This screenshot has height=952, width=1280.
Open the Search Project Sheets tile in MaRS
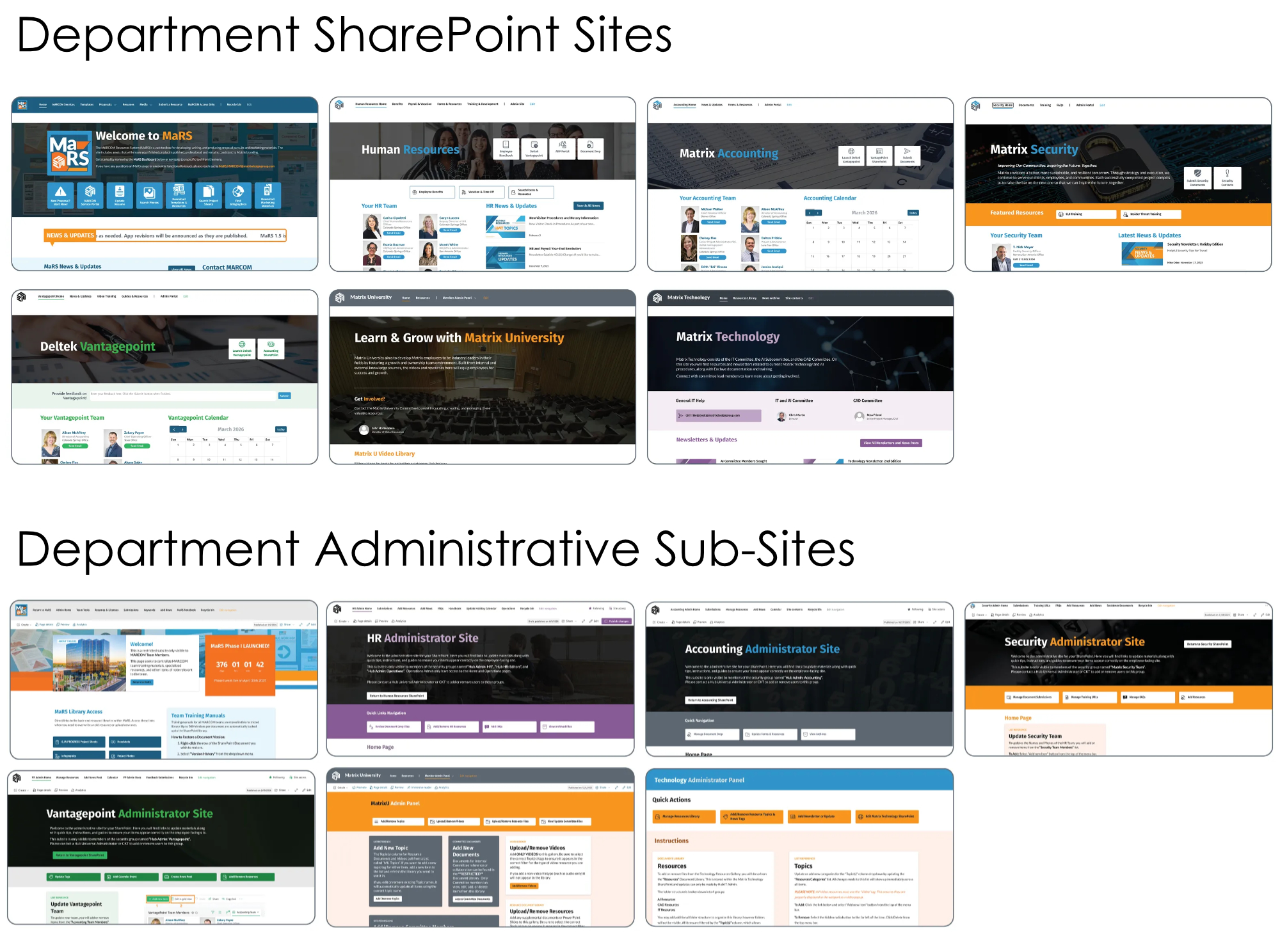click(209, 195)
